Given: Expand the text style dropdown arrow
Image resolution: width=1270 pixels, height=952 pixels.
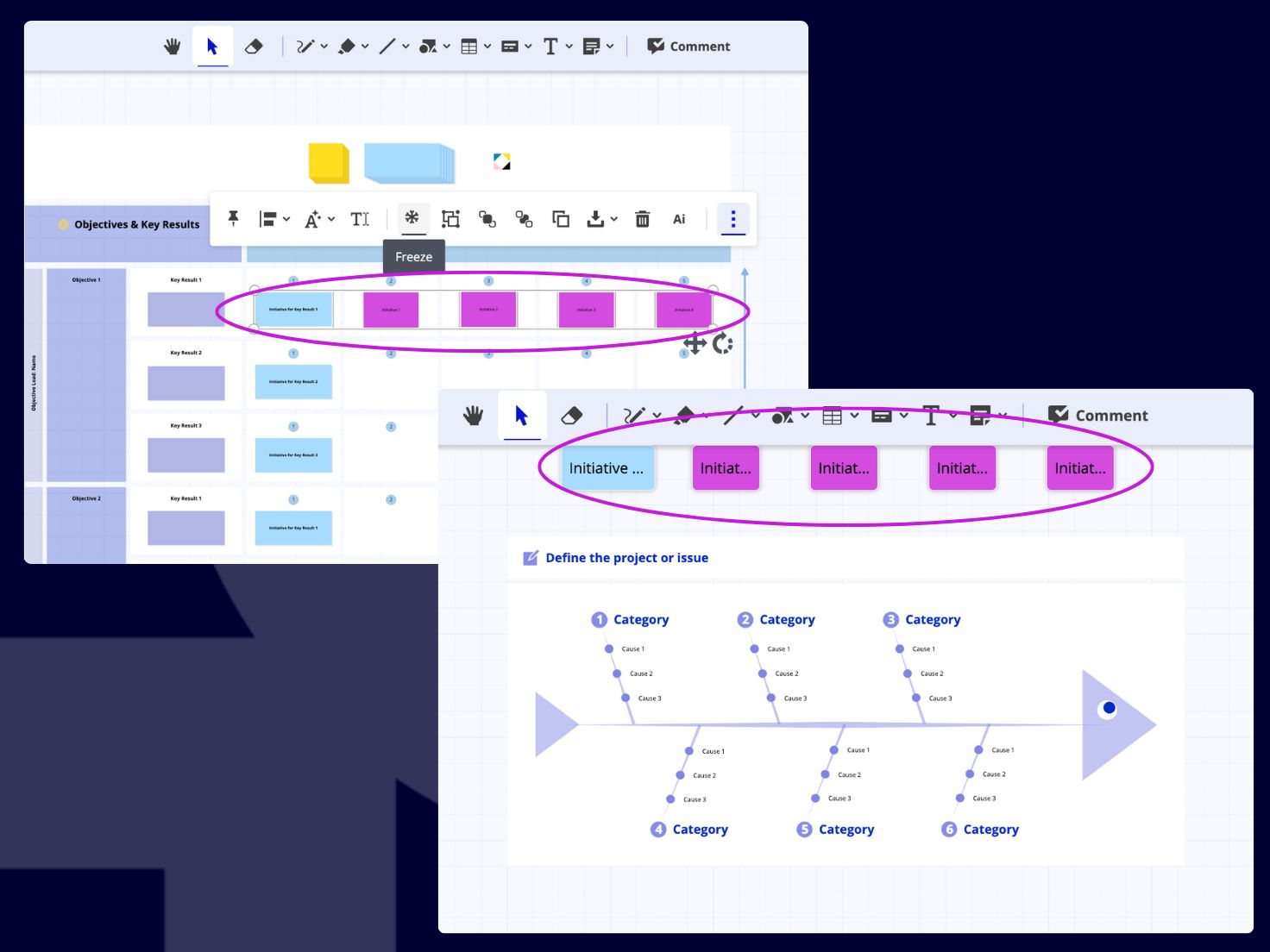Looking at the screenshot, I should coord(331,219).
